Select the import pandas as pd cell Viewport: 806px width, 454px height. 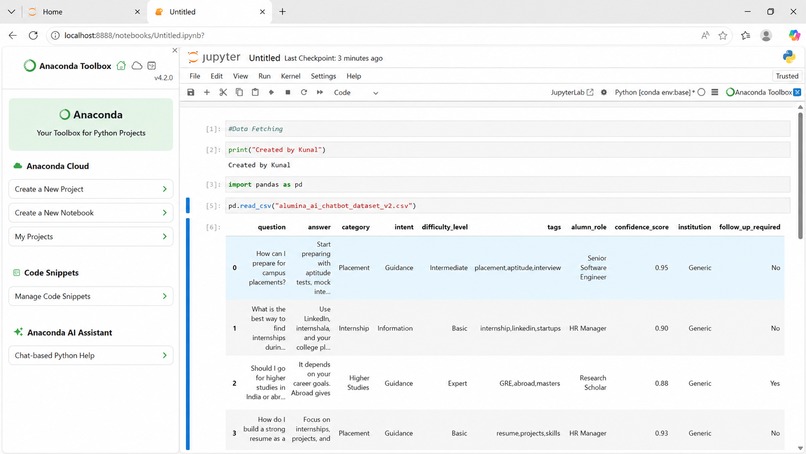pyautogui.click(x=507, y=184)
